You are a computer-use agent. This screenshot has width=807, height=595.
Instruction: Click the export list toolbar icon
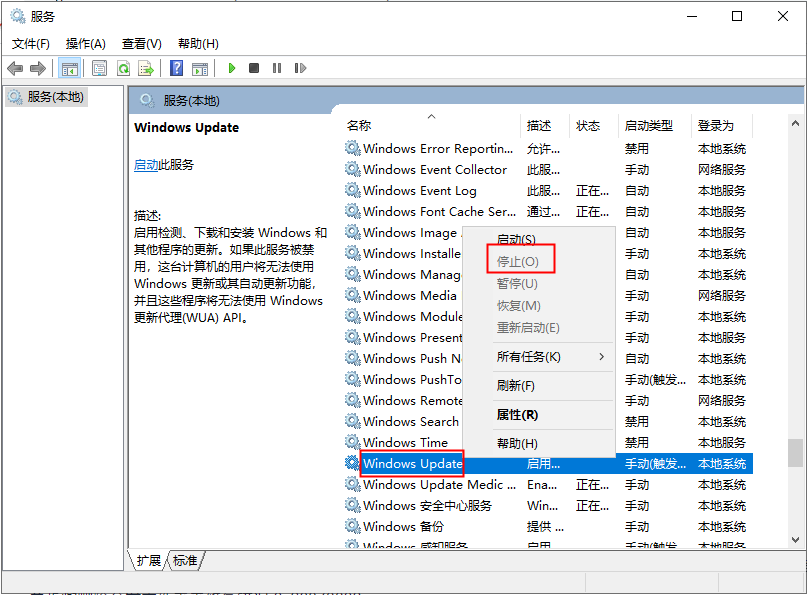point(146,68)
